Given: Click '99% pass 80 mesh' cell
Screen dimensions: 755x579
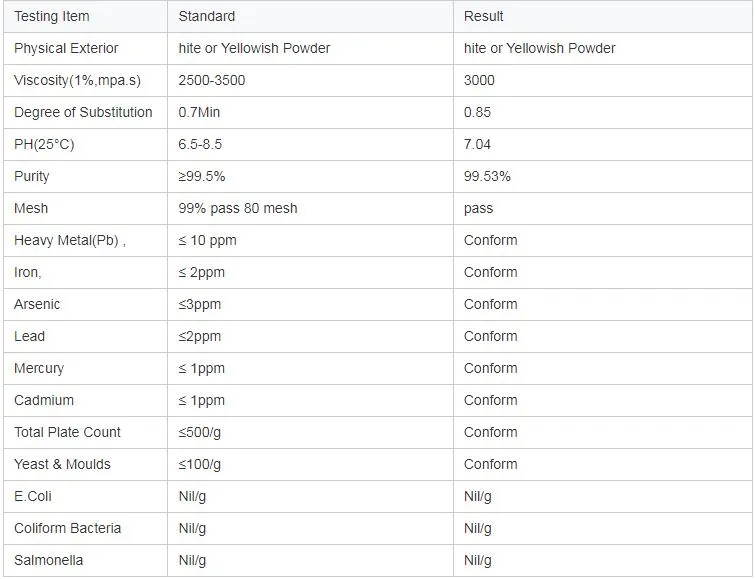Looking at the screenshot, I should pos(237,208).
